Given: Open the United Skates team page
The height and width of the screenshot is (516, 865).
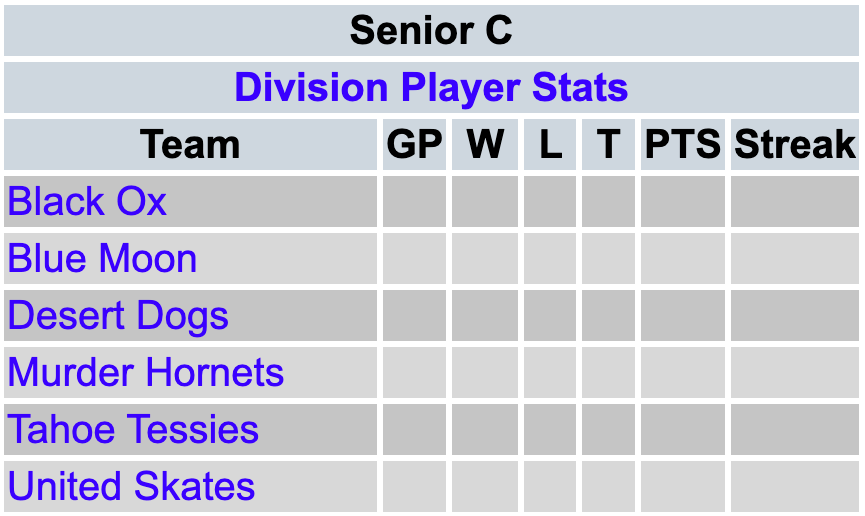Looking at the screenshot, I should click(x=131, y=487).
